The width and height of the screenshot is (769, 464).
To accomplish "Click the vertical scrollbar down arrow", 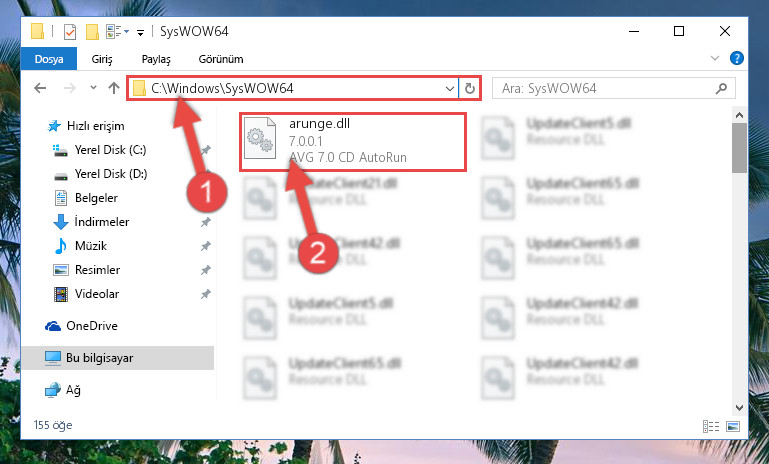I will pyautogui.click(x=739, y=408).
